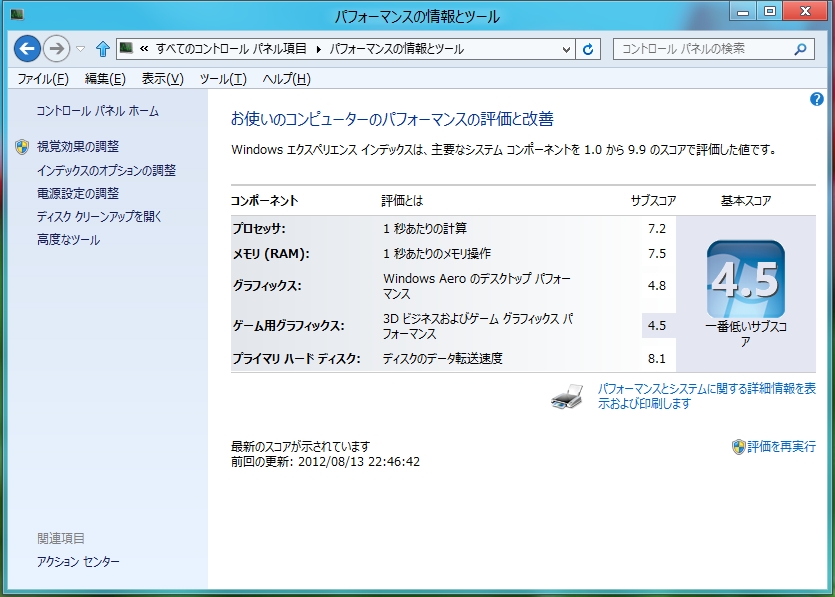Open the recent locations dropdown arrow
This screenshot has width=835, height=597.
(80, 49)
